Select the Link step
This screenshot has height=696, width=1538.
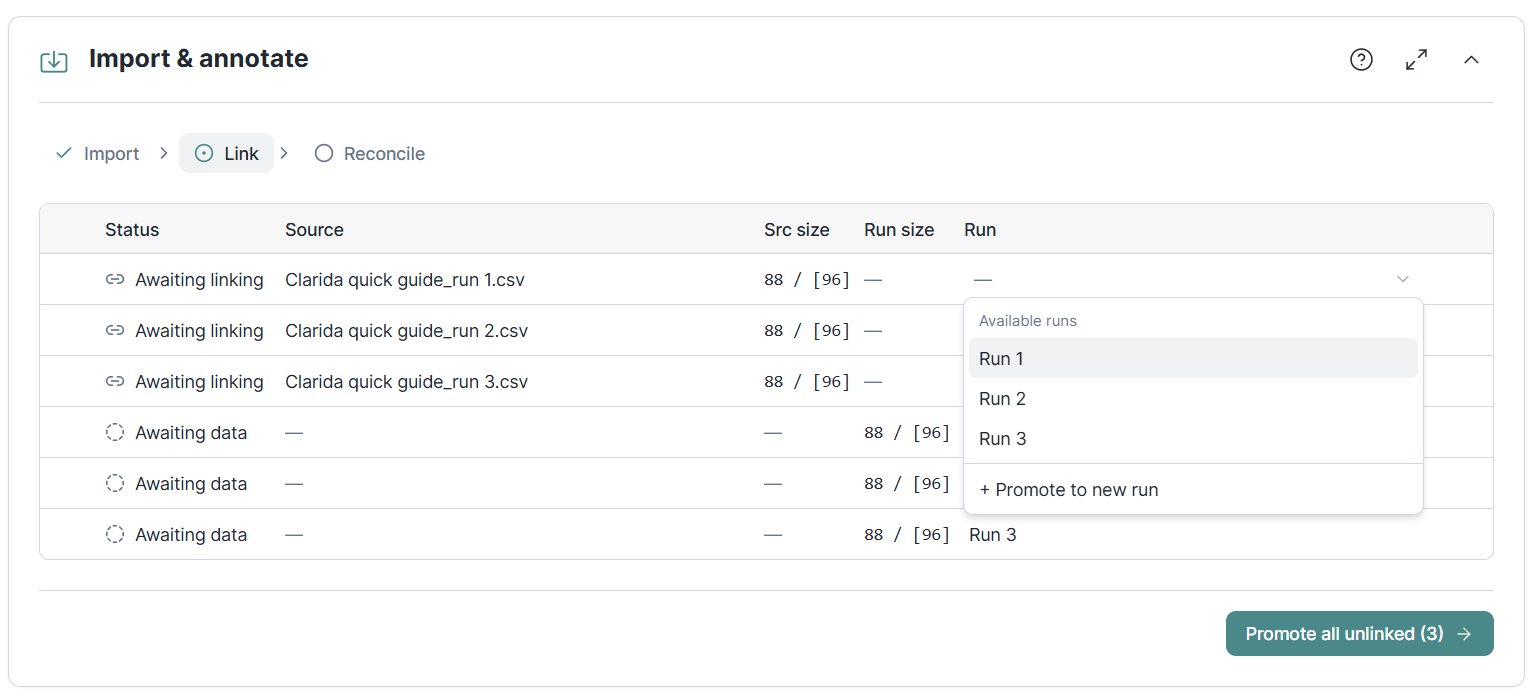click(226, 153)
